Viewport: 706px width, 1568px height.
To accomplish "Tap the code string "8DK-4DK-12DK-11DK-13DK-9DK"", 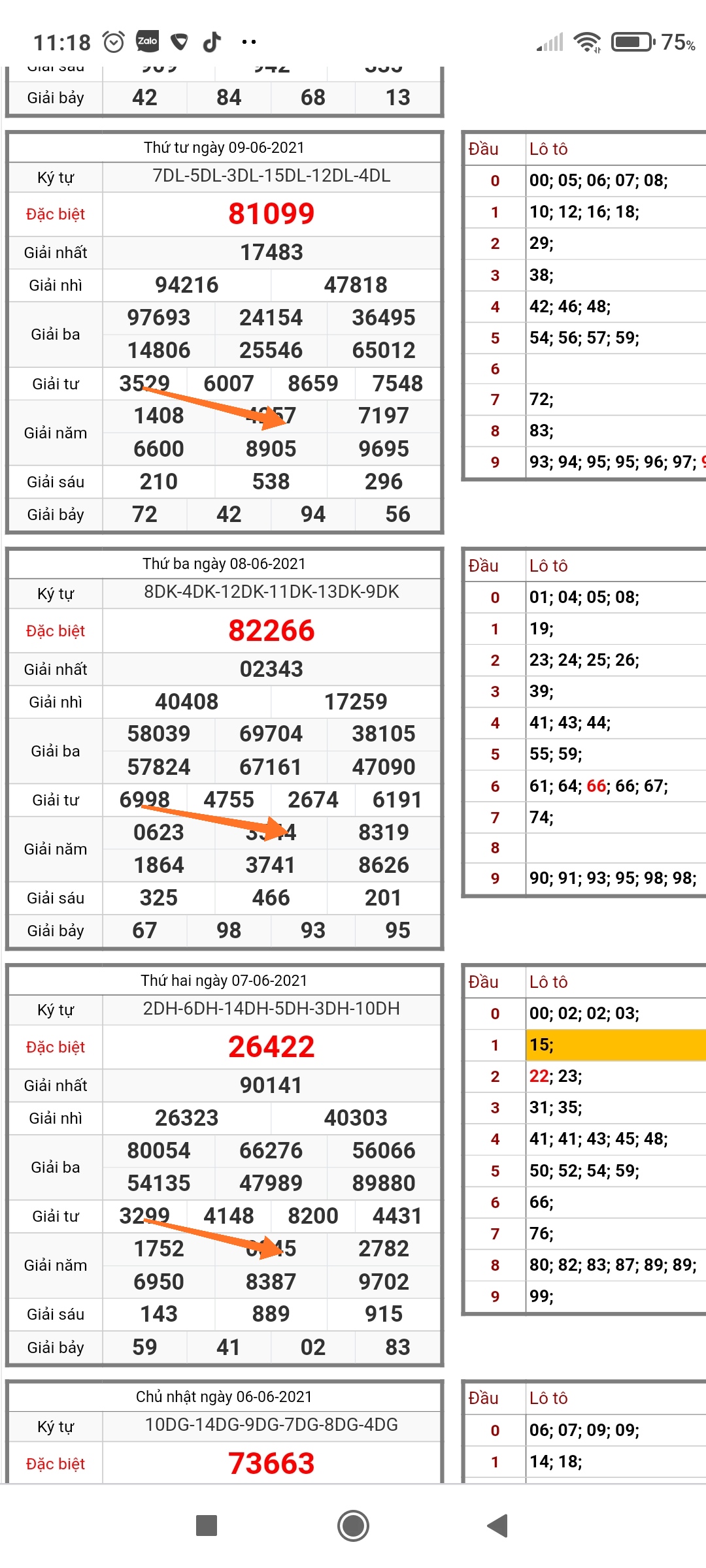I will pos(271,592).
